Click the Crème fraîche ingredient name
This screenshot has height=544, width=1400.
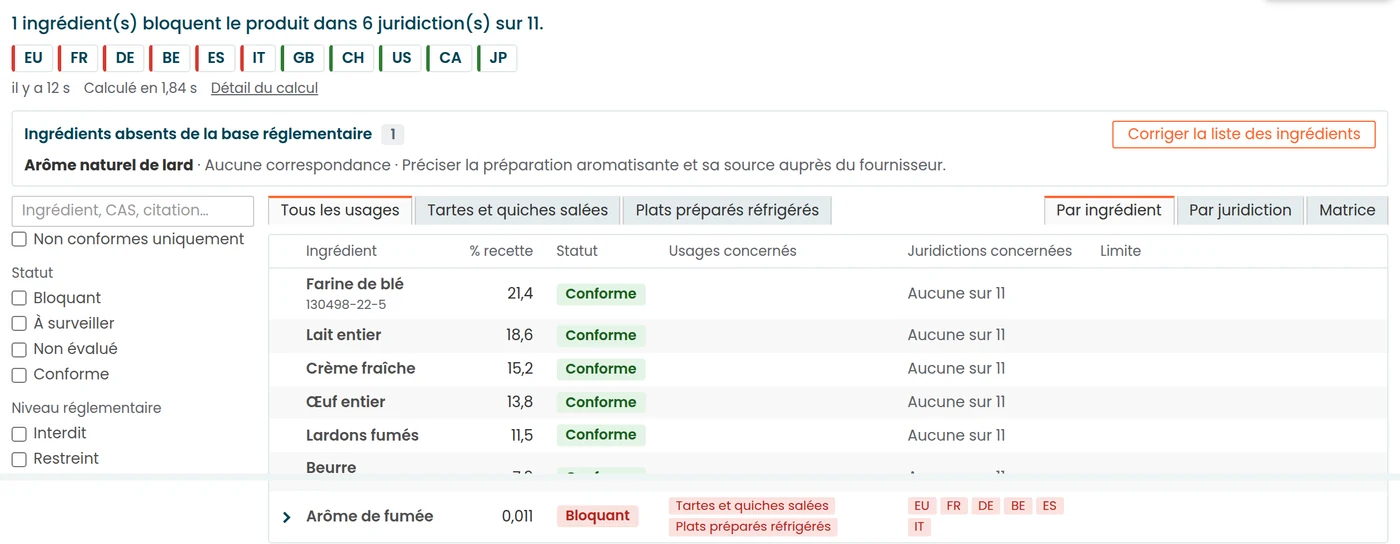tap(360, 368)
